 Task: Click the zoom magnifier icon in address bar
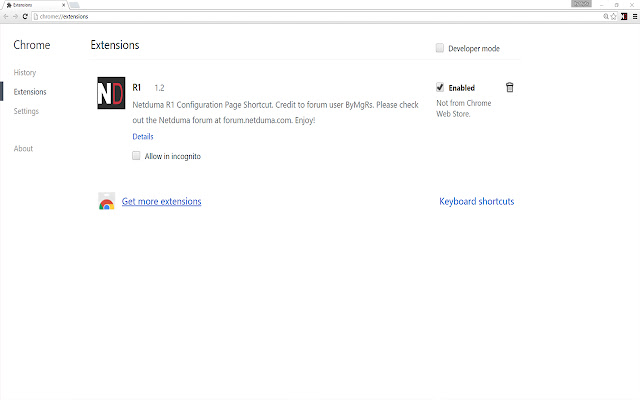click(x=606, y=16)
